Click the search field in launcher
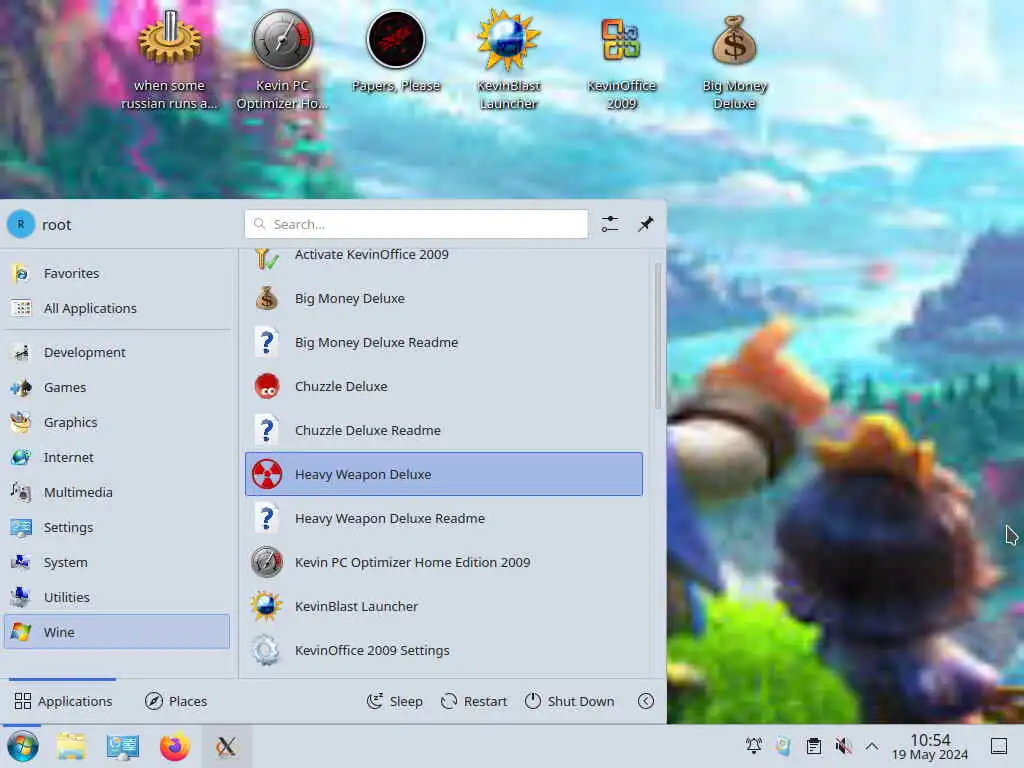Image resolution: width=1024 pixels, height=768 pixels. pyautogui.click(x=416, y=224)
